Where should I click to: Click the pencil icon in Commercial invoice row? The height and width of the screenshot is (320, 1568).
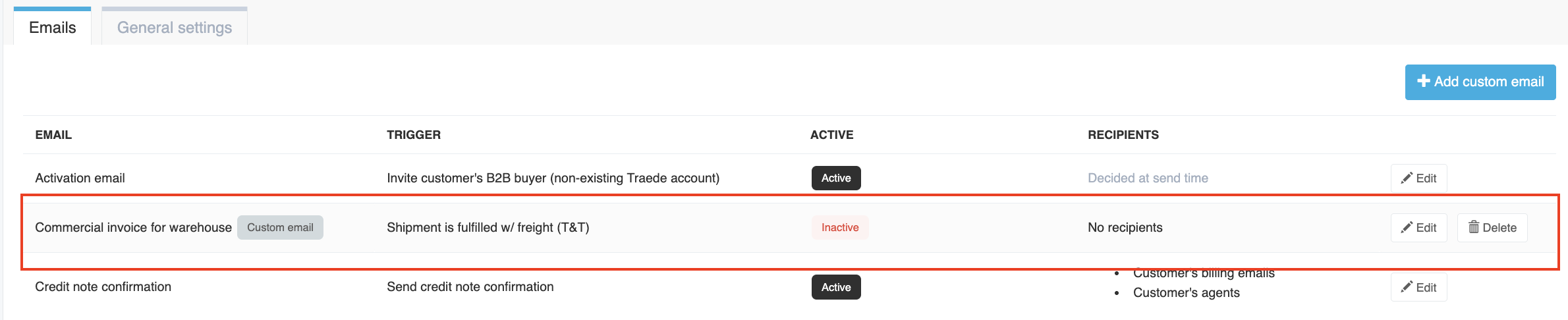click(x=1406, y=228)
